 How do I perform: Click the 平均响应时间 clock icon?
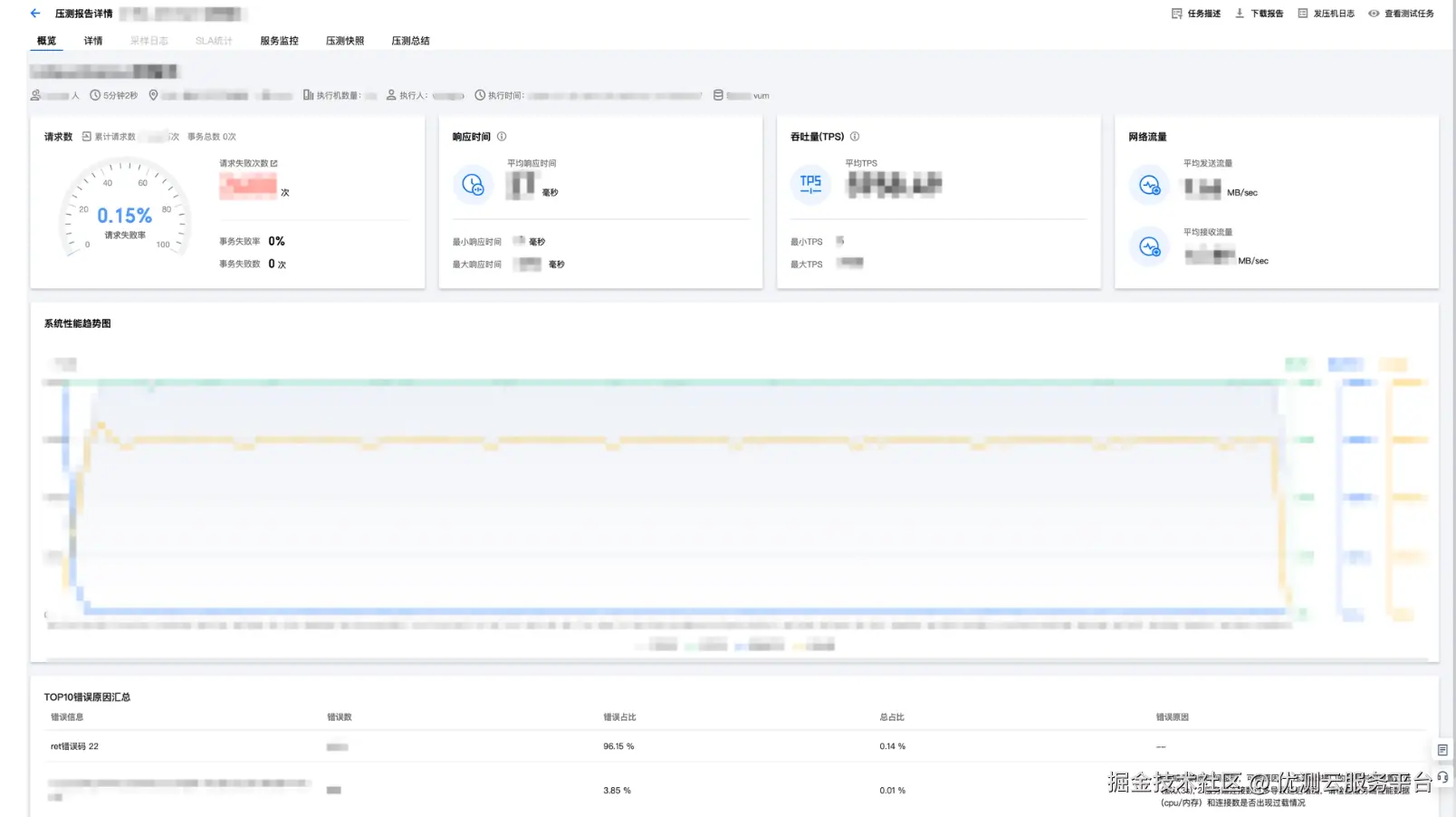coord(473,185)
